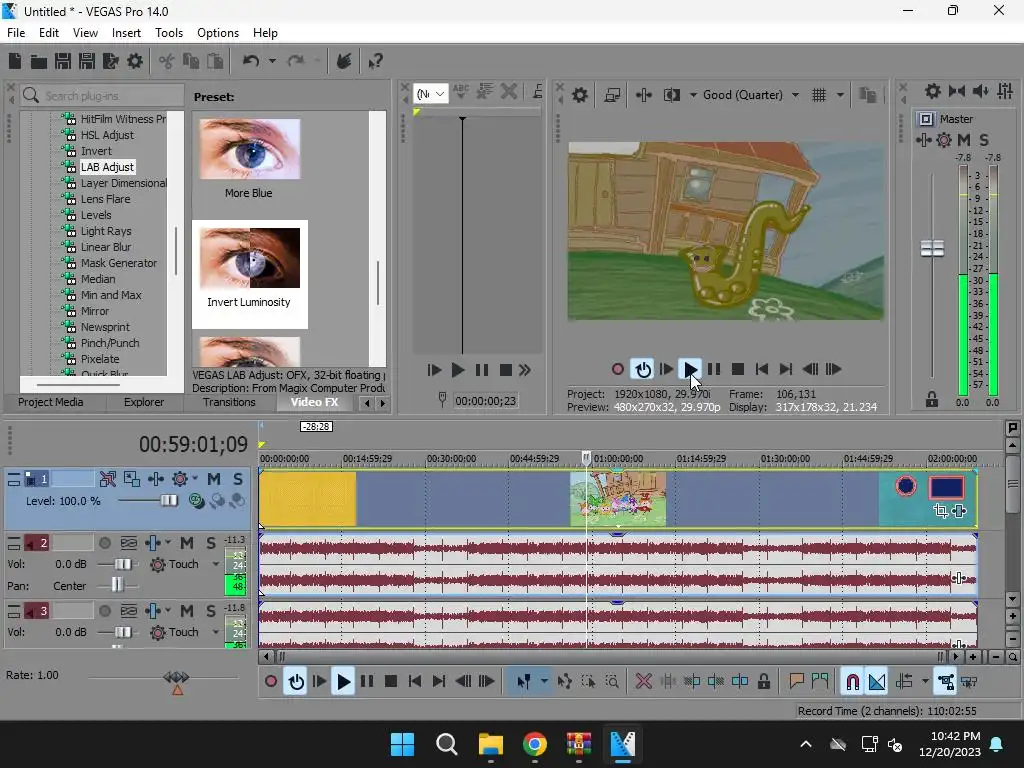Select the Lens Flare plug-in
This screenshot has width=1024, height=768.
(104, 199)
